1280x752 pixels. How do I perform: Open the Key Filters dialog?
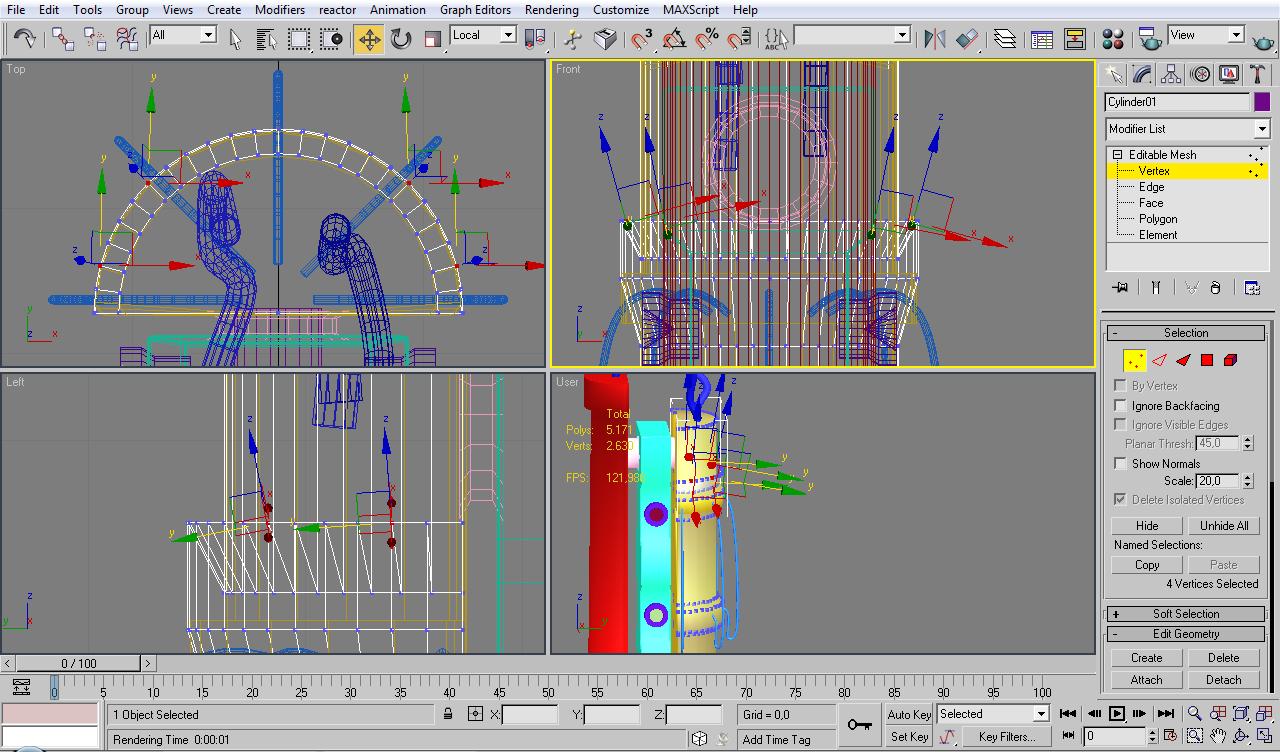click(x=1007, y=737)
